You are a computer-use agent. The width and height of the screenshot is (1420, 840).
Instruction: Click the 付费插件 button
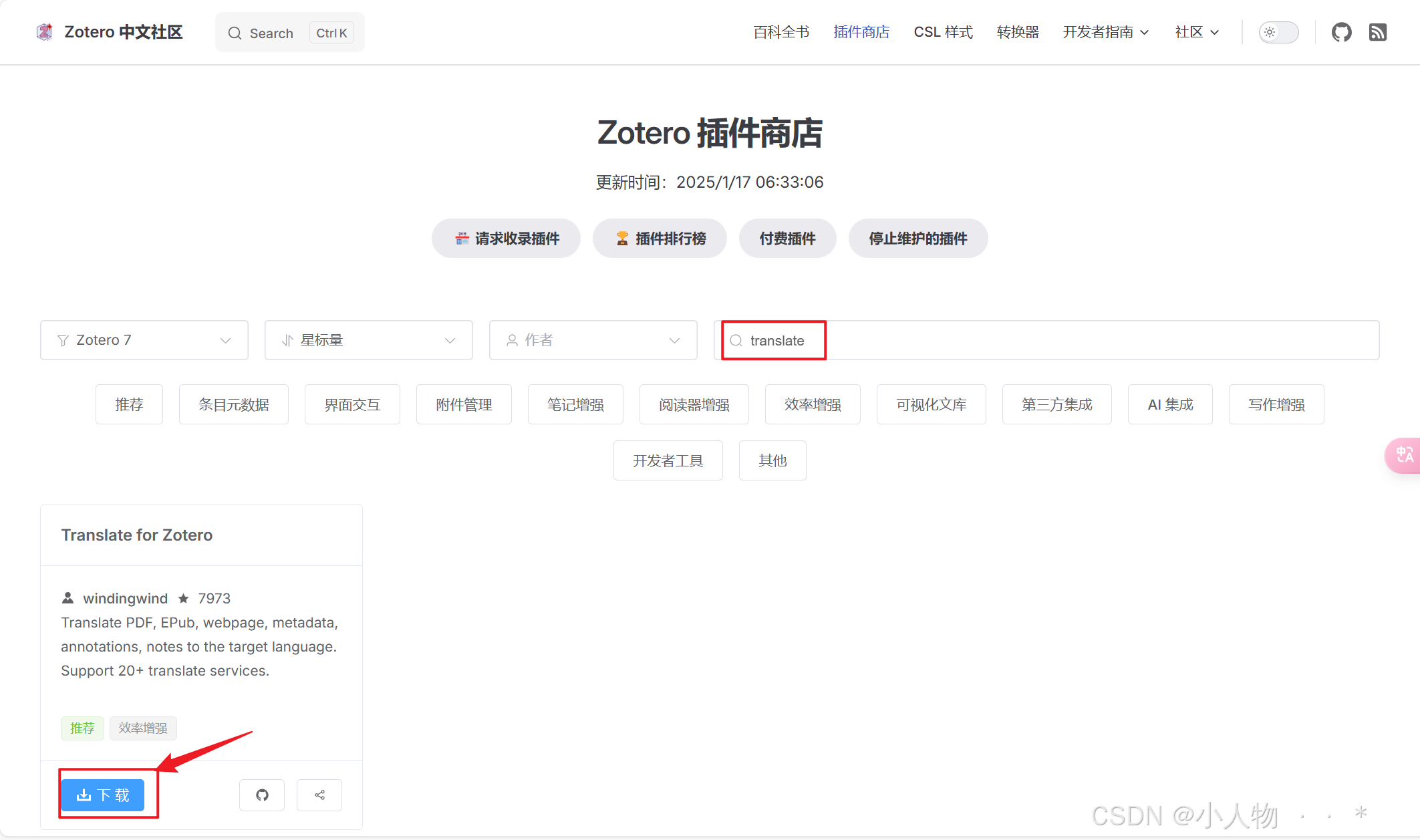[x=787, y=239]
